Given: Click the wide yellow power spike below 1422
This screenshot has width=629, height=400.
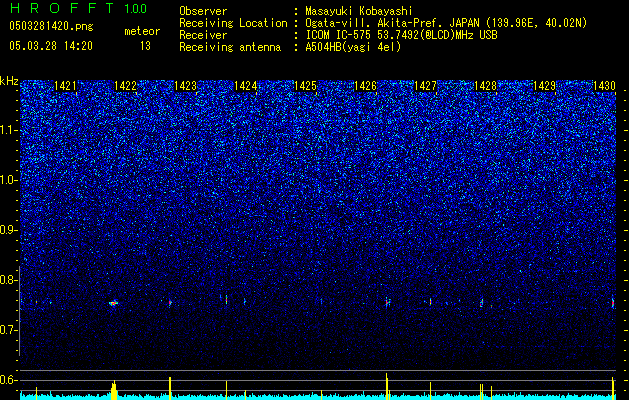Looking at the screenshot, I should [114, 390].
